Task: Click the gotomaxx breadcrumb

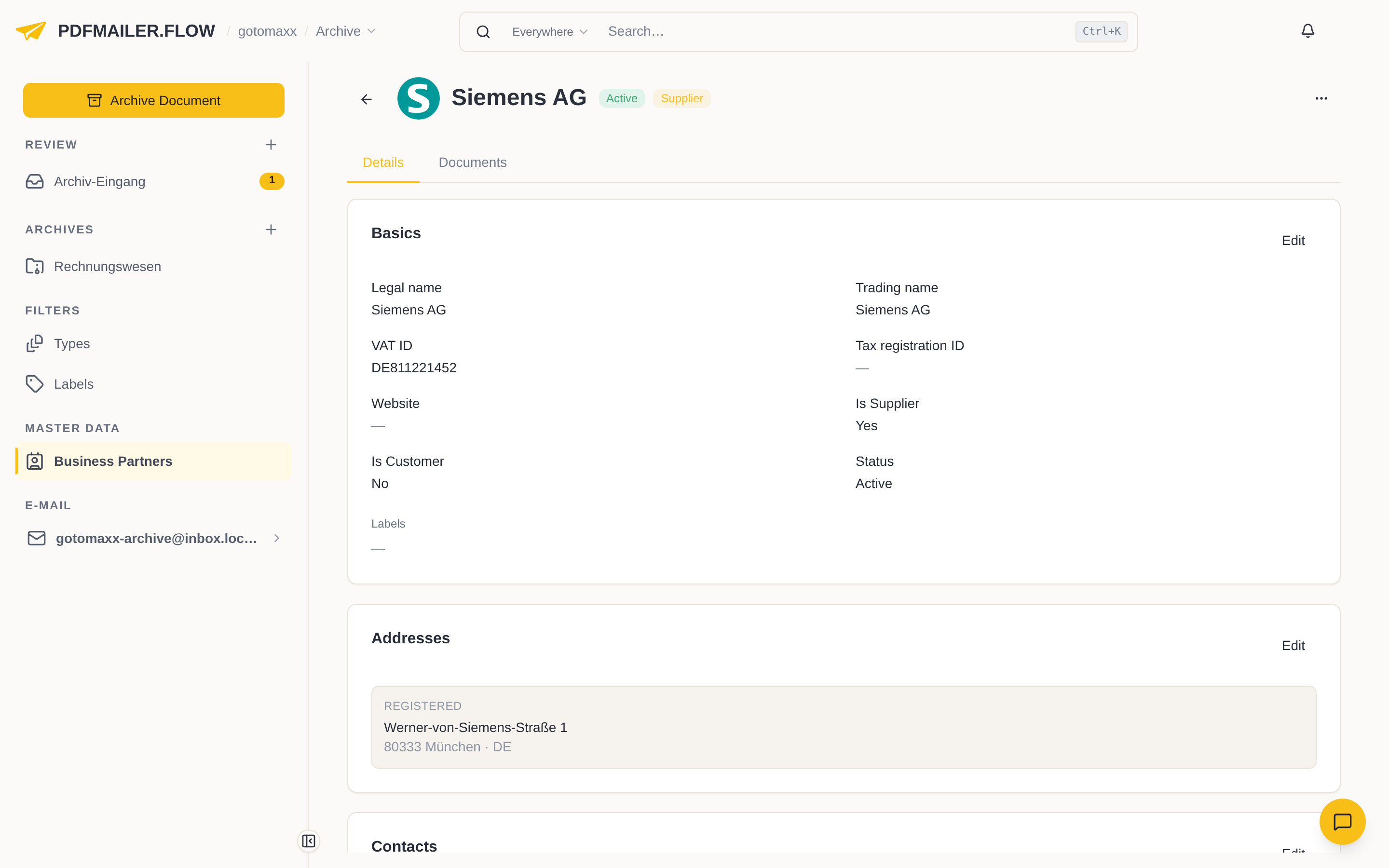Action: click(x=267, y=31)
